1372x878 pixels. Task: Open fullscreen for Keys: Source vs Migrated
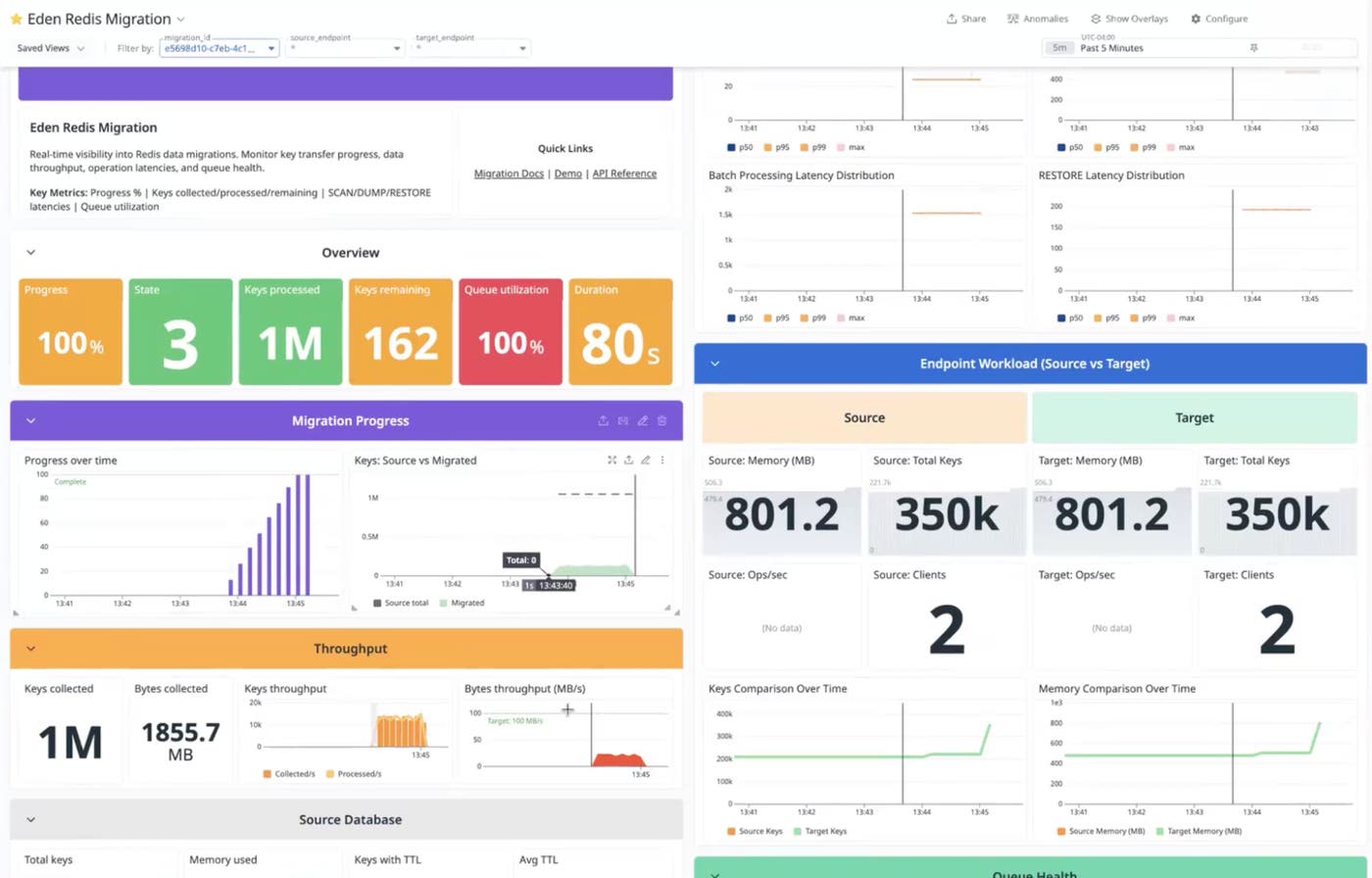(612, 460)
